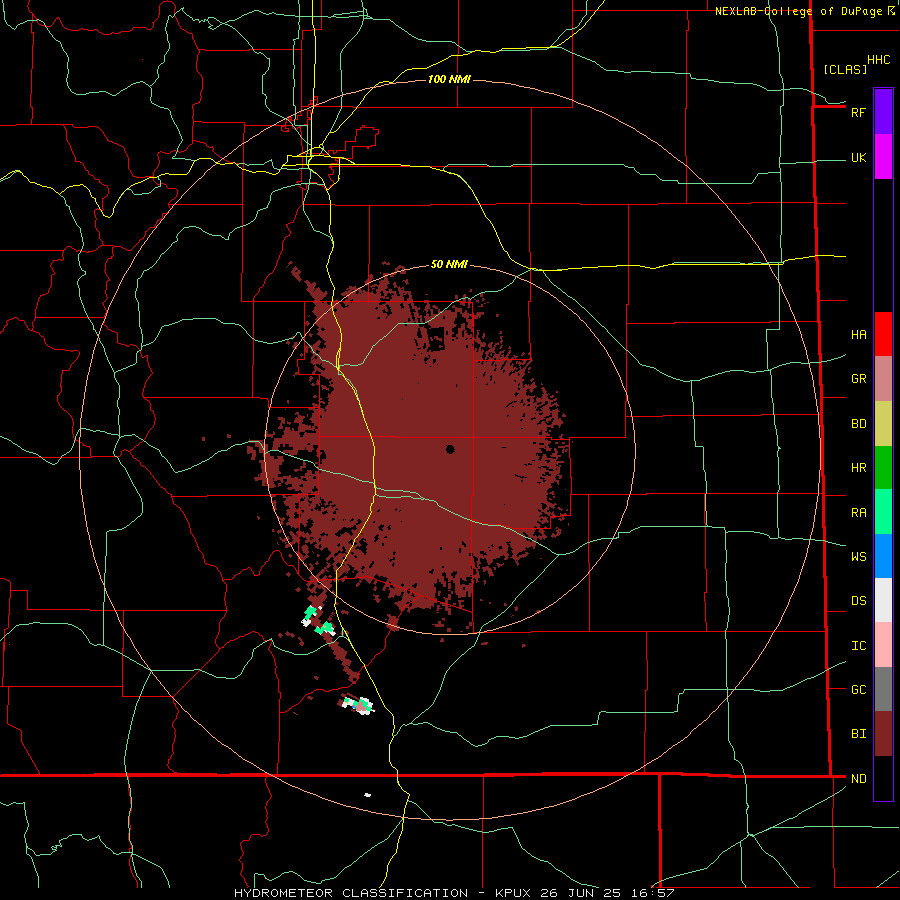Click the BI legend label
Screen dimensions: 900x900
tap(858, 734)
